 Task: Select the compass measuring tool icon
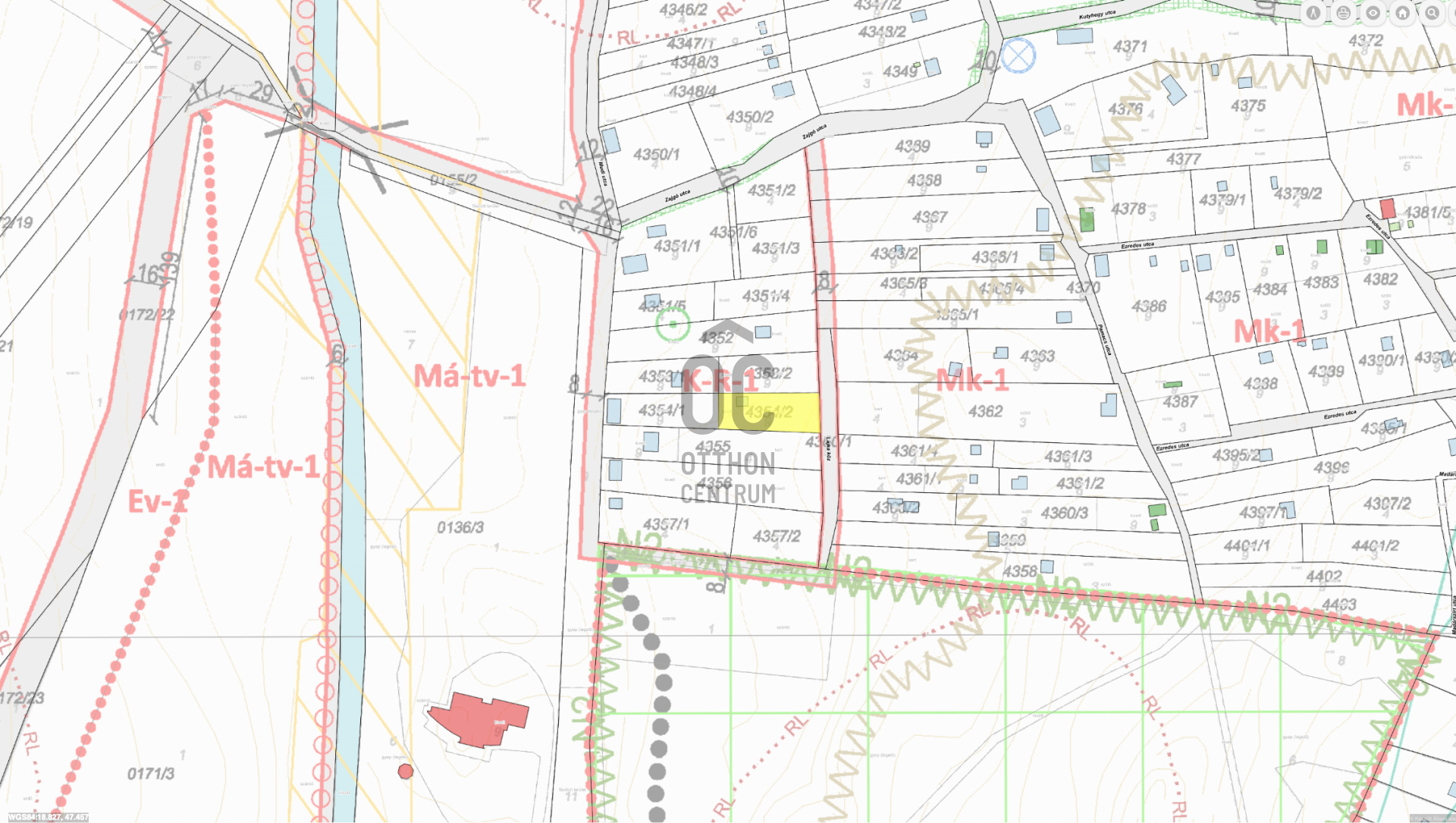click(x=1313, y=13)
